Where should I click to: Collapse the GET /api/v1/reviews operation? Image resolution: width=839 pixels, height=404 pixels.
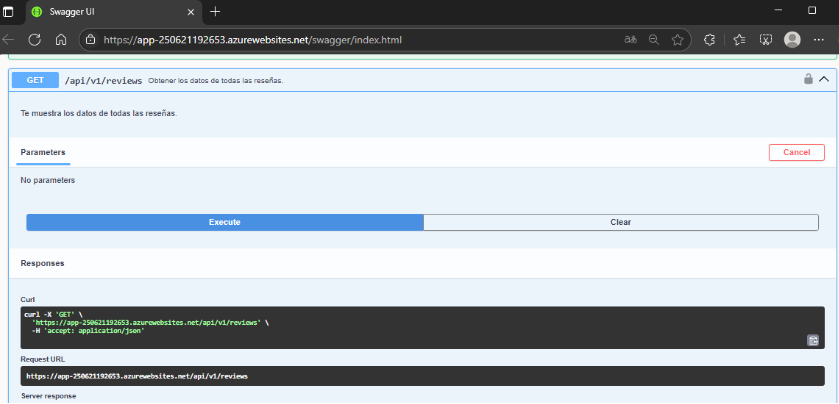click(824, 79)
